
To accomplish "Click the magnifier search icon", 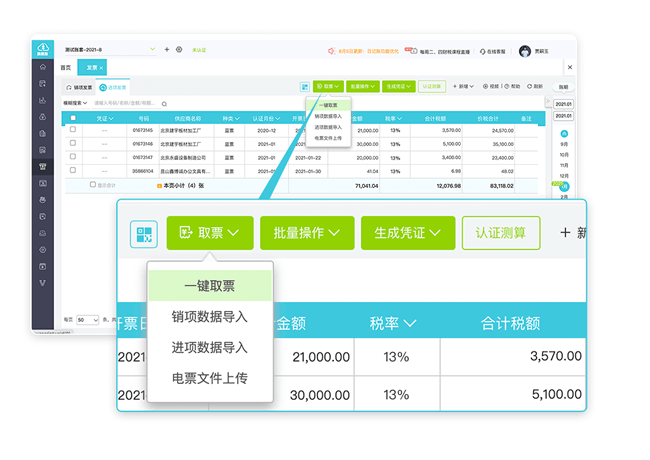I will click(x=165, y=104).
